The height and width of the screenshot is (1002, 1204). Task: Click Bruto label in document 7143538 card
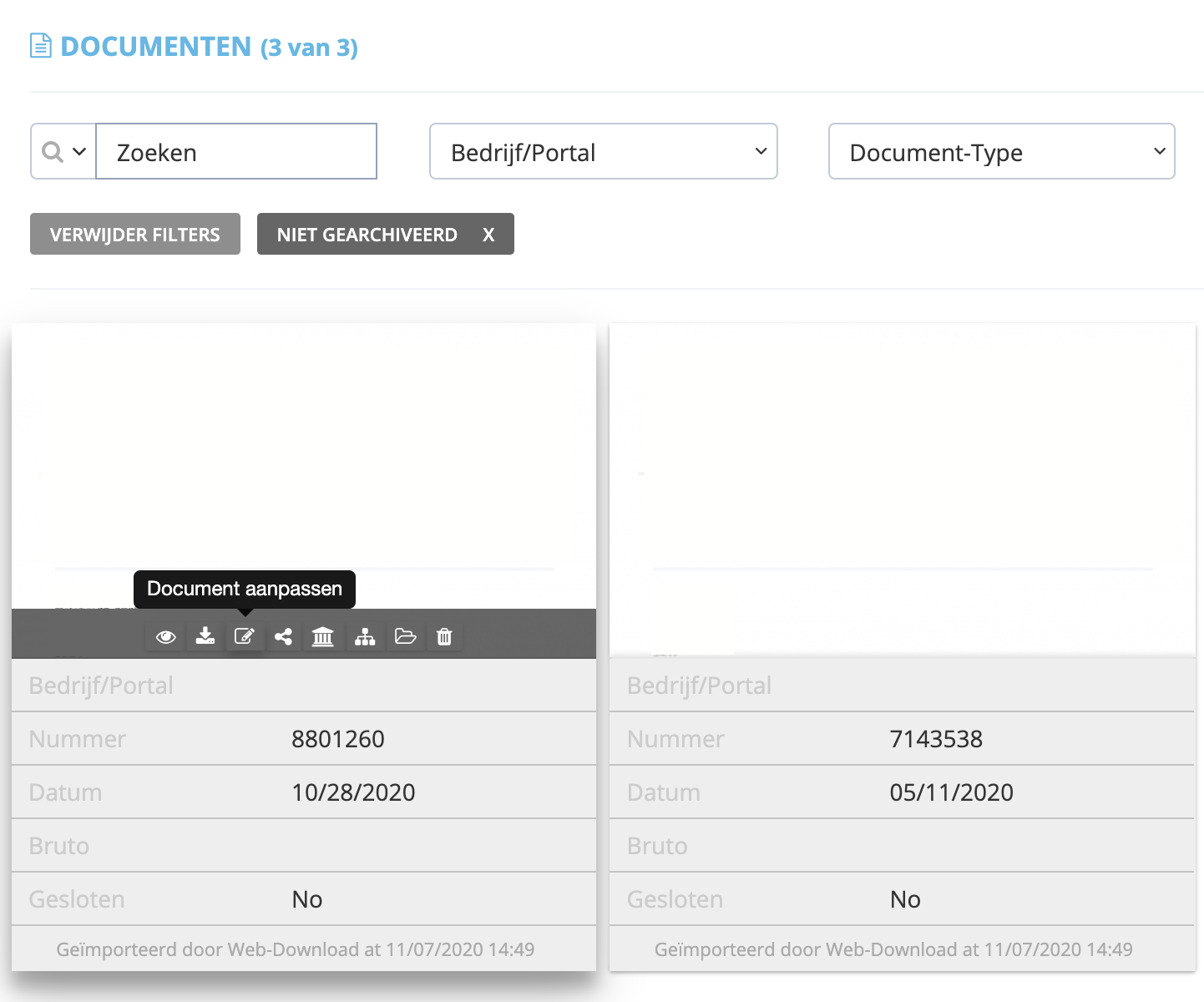[x=657, y=846]
